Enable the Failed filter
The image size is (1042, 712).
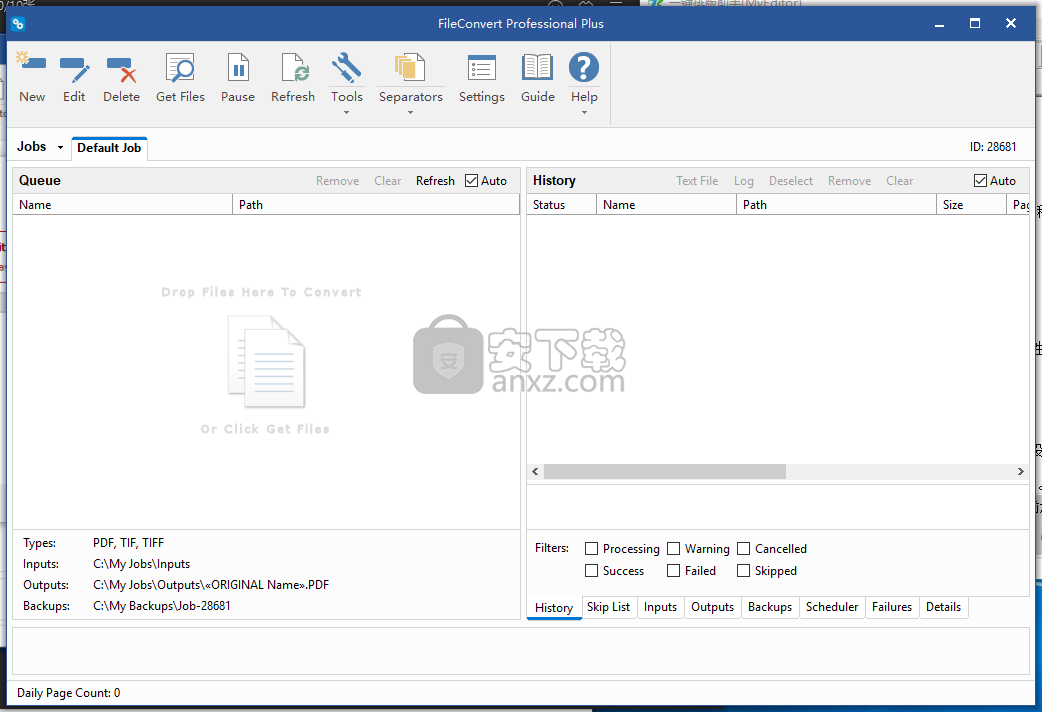click(673, 570)
